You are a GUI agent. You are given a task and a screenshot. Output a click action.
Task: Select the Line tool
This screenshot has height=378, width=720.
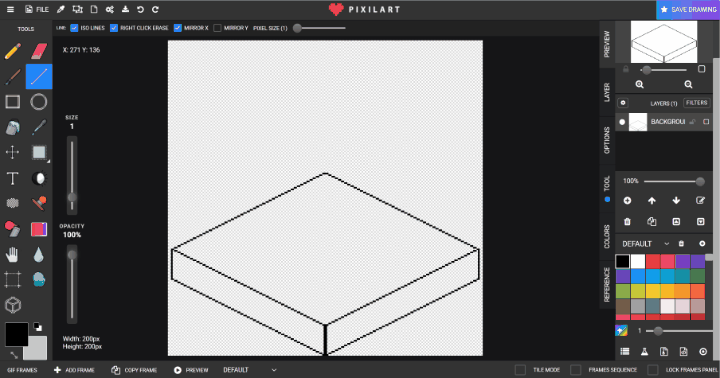coord(39,77)
